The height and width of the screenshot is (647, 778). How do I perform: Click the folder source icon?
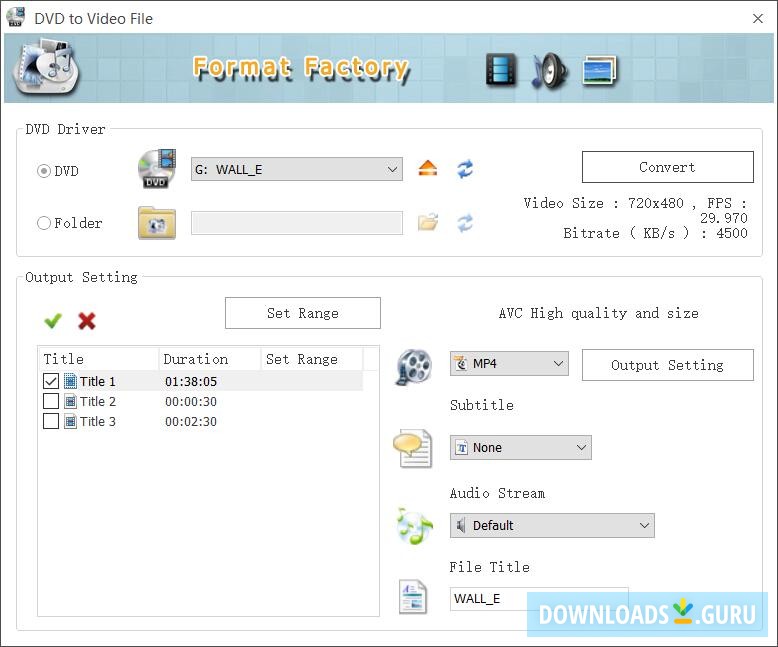pyautogui.click(x=157, y=223)
